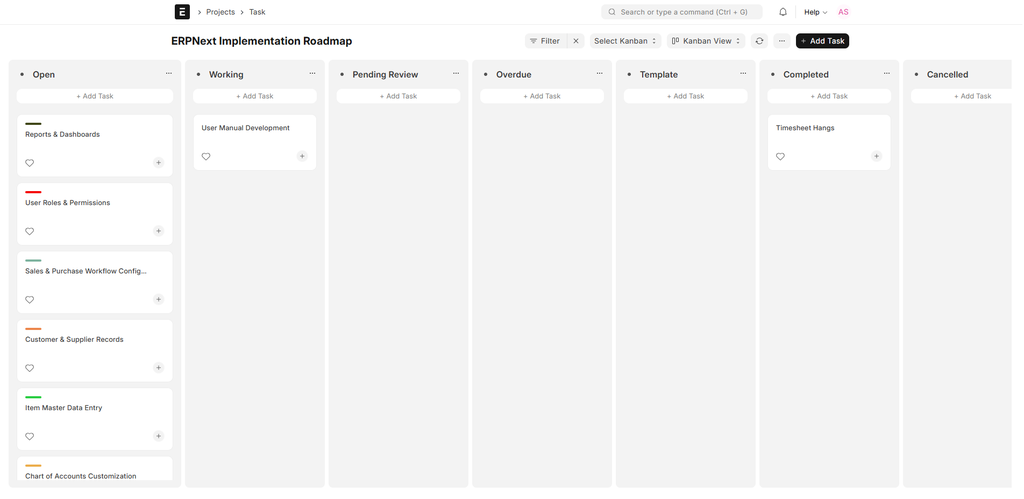Add Task in the Completed column

(829, 96)
